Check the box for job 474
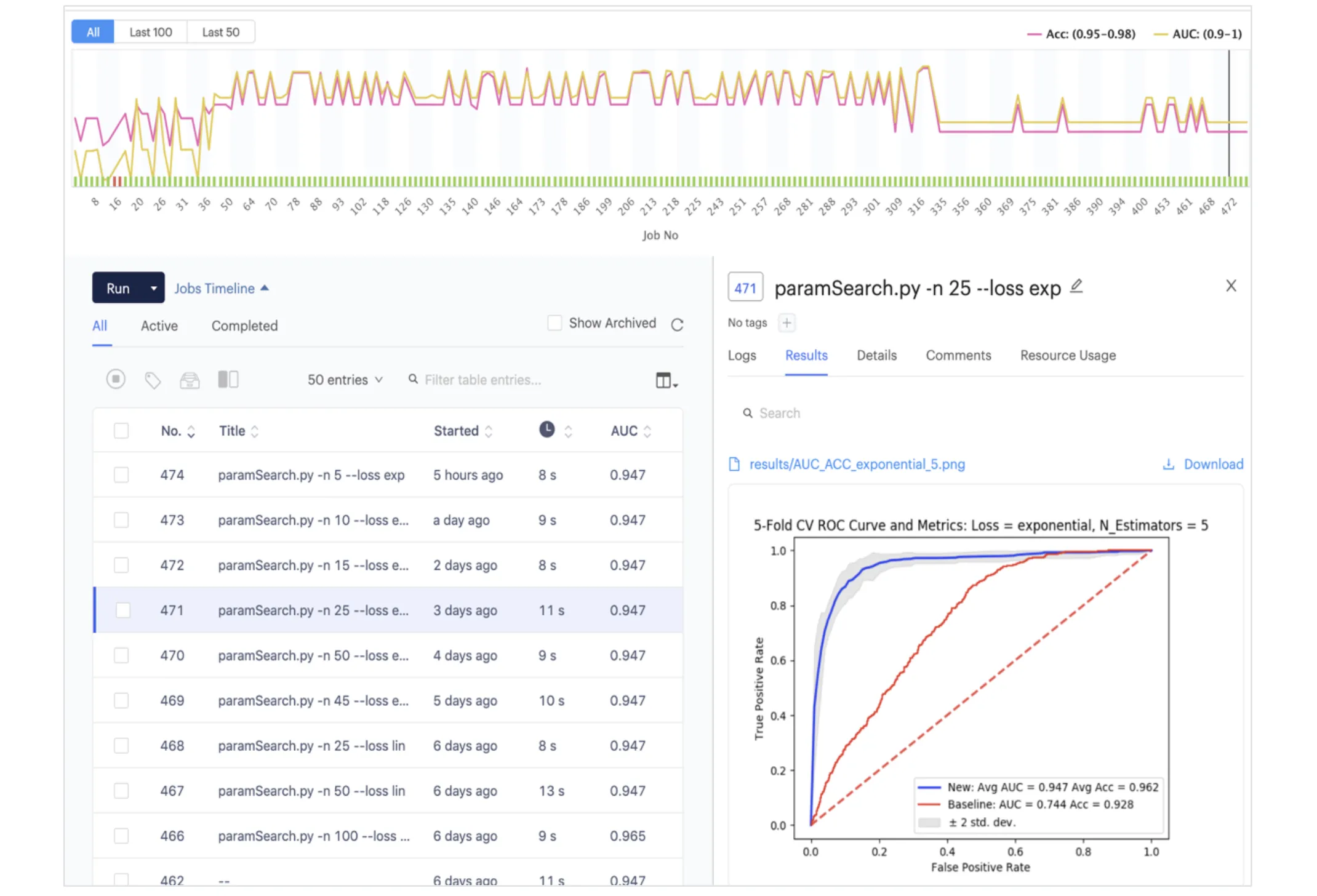The width and height of the screenshot is (1317, 896). pos(121,474)
